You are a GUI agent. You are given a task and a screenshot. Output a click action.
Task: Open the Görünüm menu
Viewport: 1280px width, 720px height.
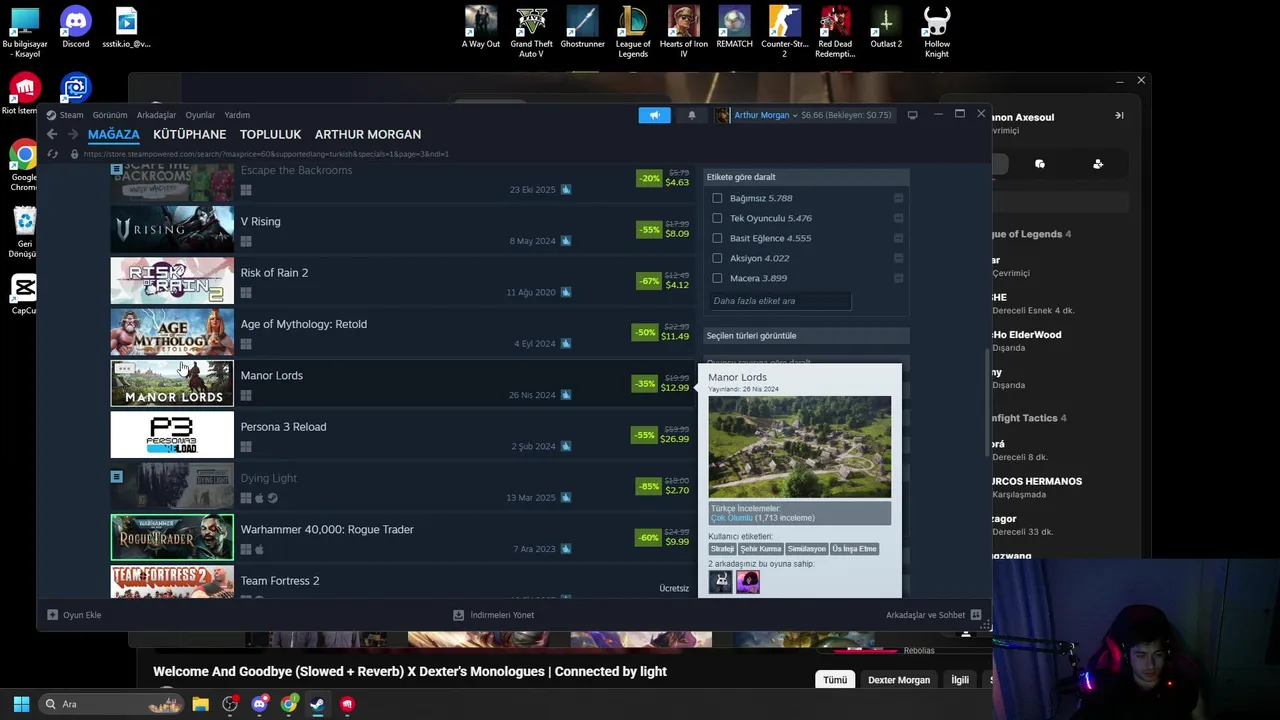coord(110,115)
